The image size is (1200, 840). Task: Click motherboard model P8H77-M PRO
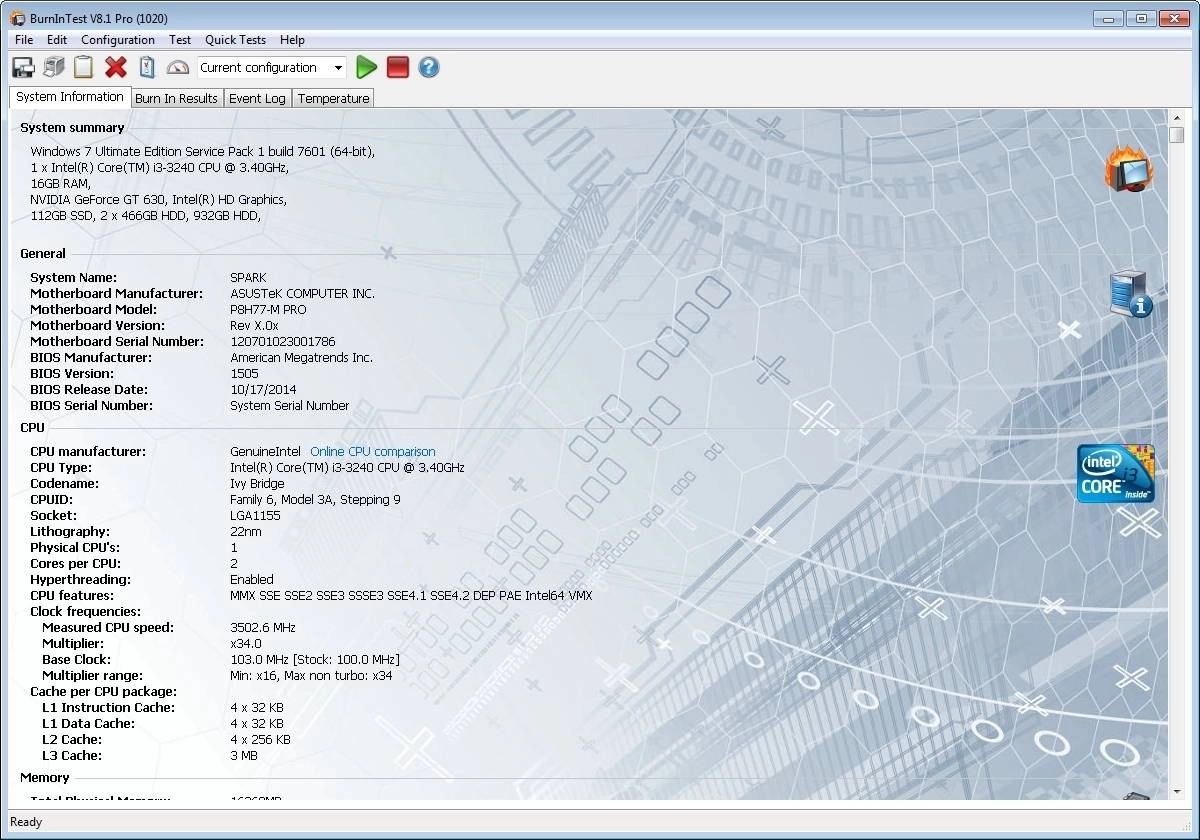coord(268,310)
